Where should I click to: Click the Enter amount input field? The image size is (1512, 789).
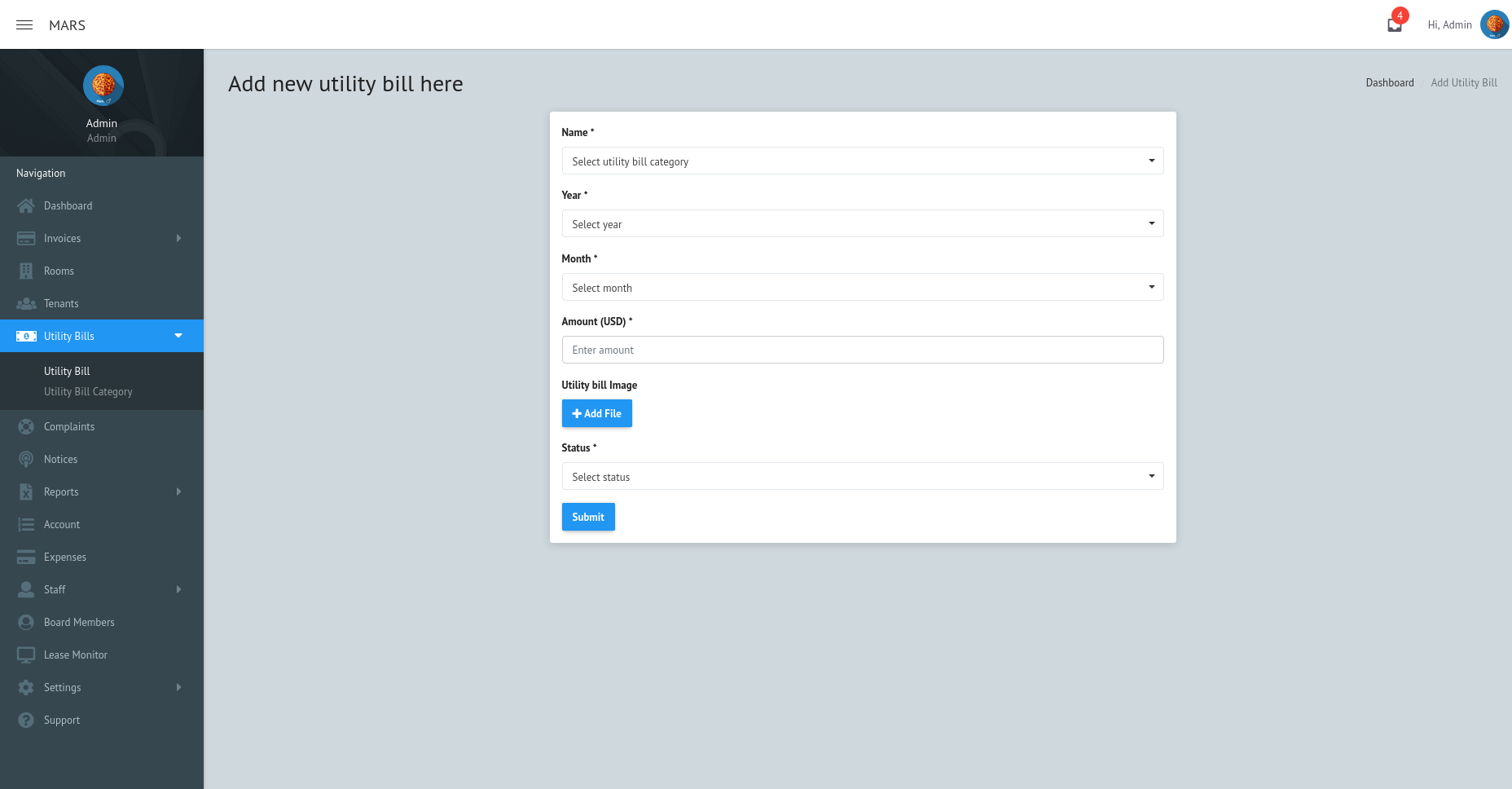click(863, 350)
